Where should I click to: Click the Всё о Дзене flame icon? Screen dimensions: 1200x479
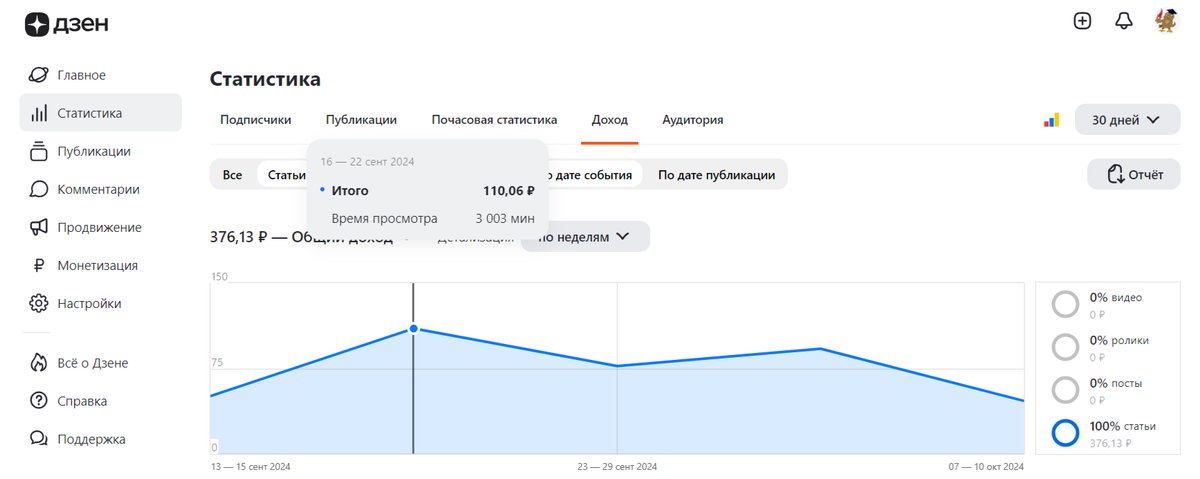(39, 363)
